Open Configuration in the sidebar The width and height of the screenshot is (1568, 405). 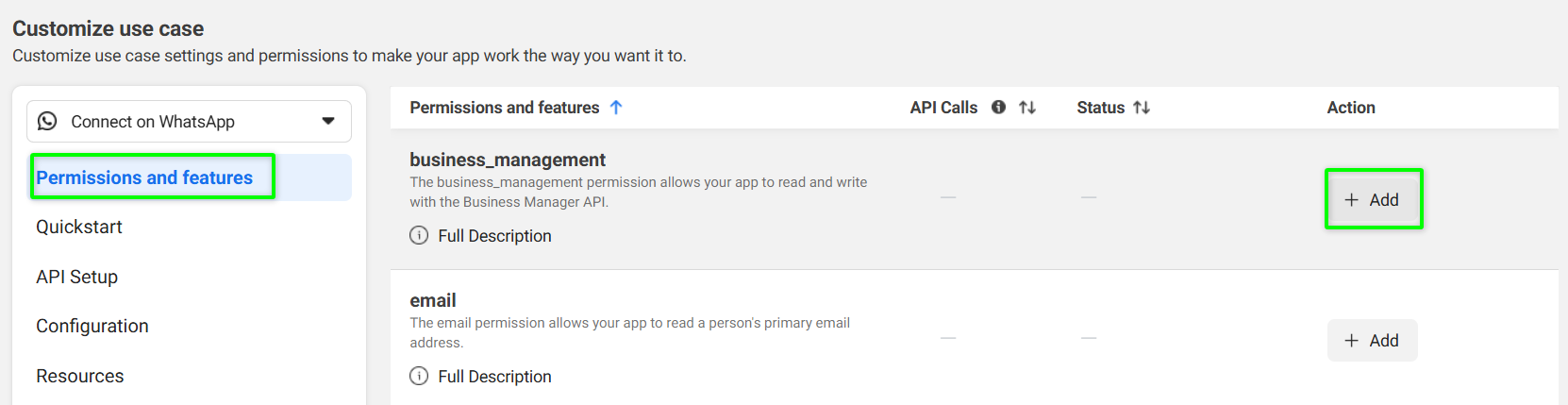(92, 326)
